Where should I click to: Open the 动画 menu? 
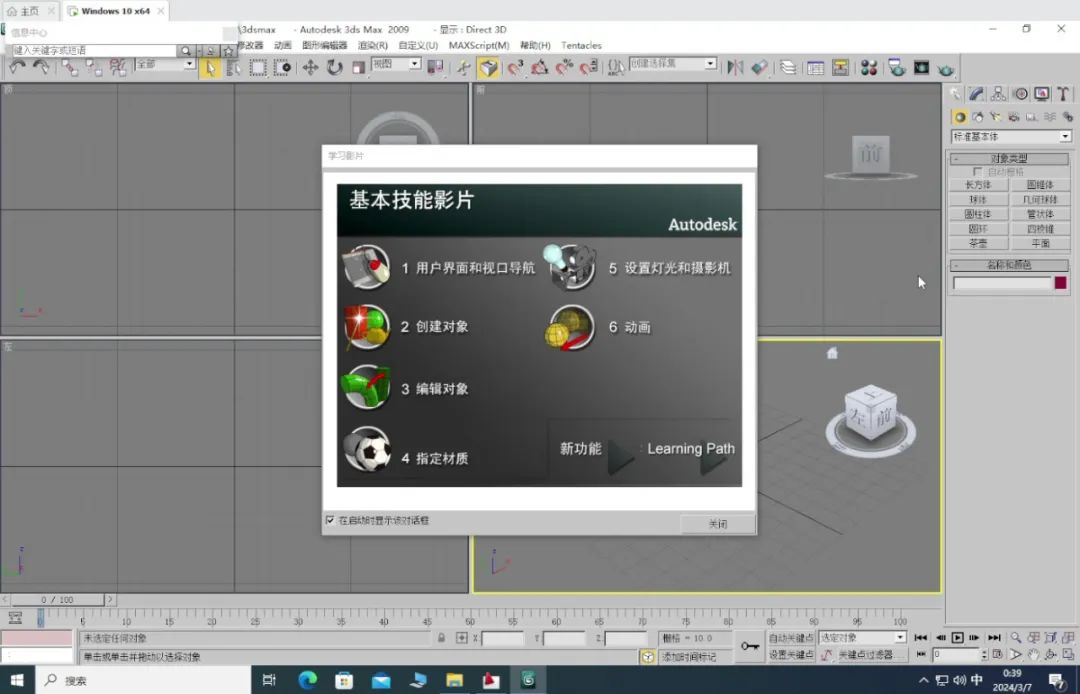click(x=282, y=45)
